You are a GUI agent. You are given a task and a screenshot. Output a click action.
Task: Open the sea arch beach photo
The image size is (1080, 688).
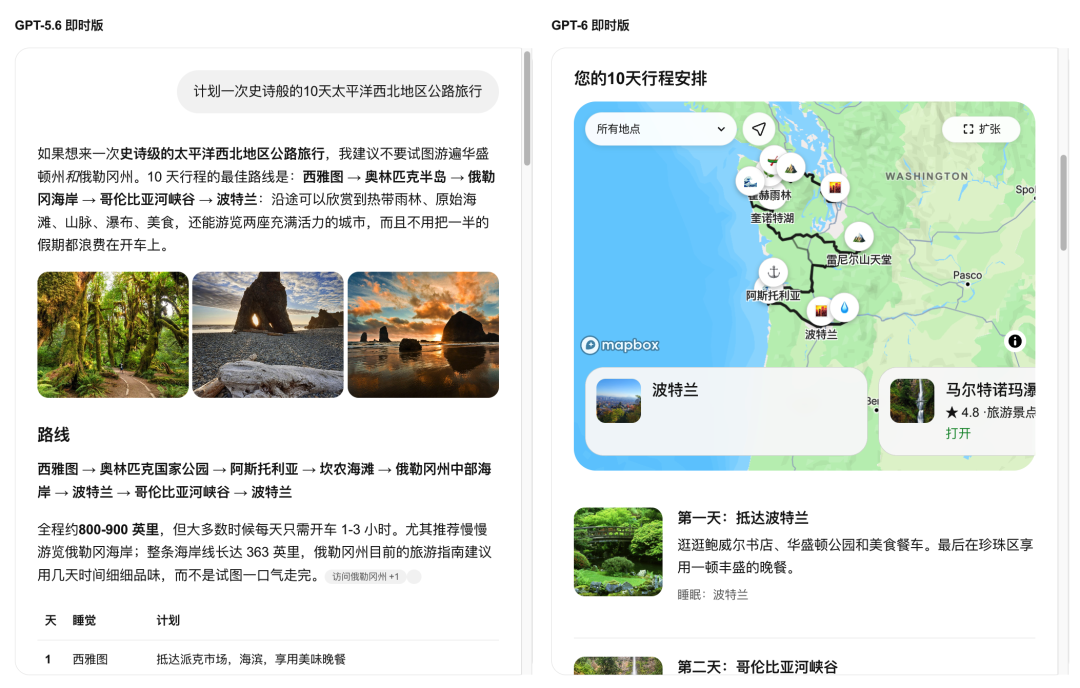coord(268,335)
